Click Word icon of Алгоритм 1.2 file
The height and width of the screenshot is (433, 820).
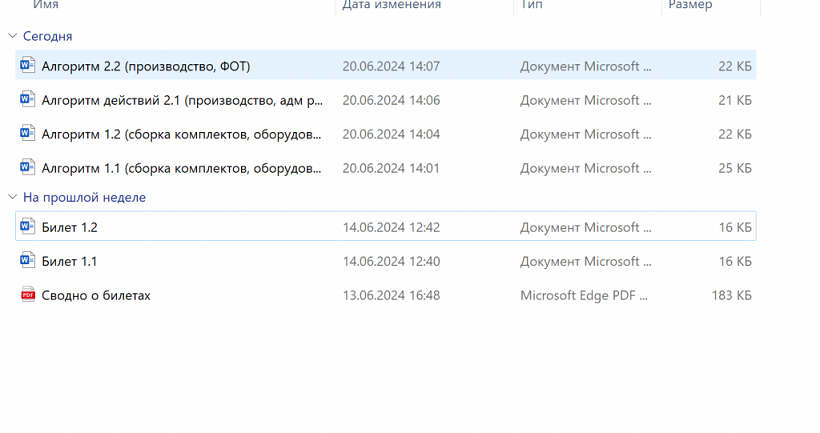[x=27, y=134]
